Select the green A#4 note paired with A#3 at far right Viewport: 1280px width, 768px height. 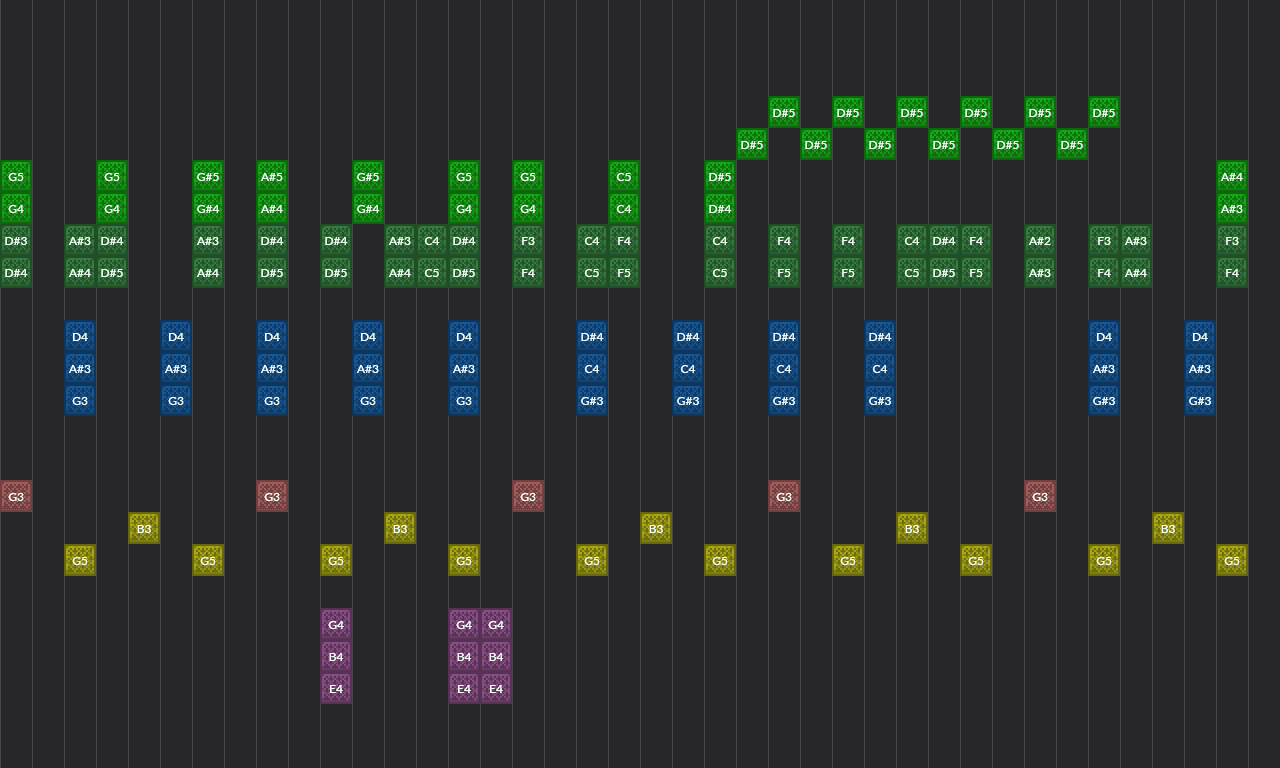1231,177
